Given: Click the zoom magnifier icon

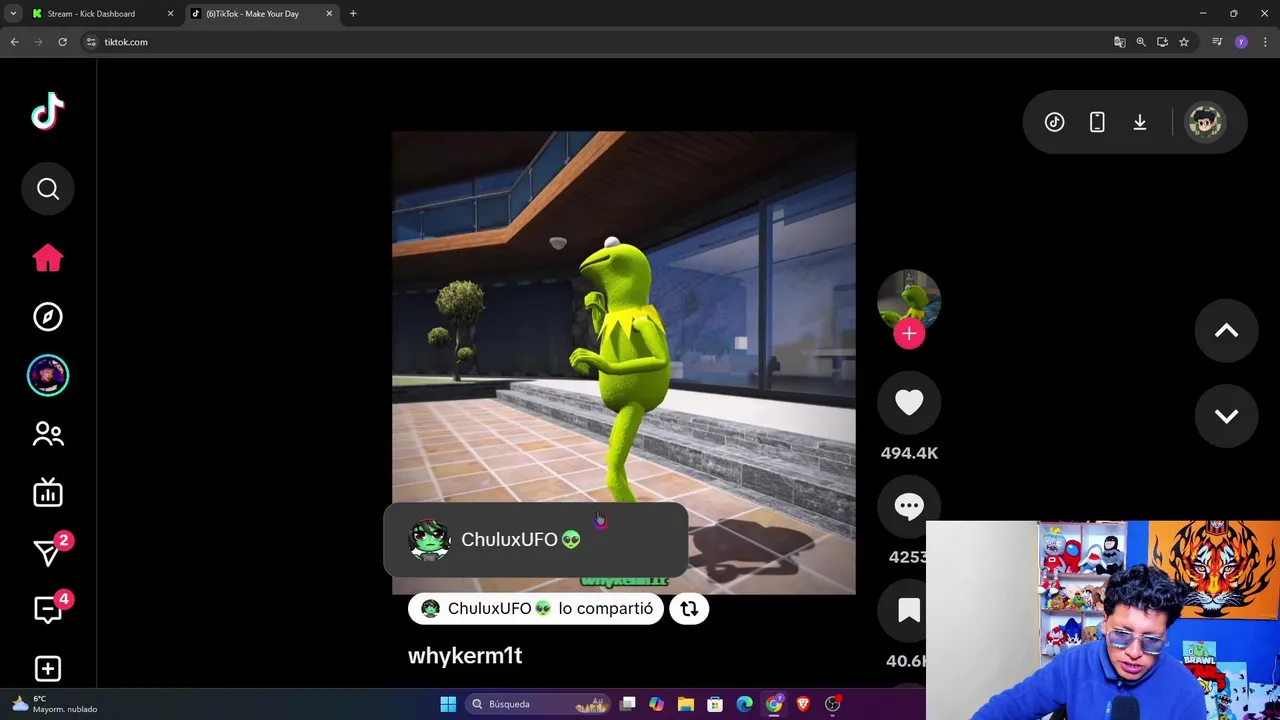Looking at the screenshot, I should click(x=1141, y=42).
